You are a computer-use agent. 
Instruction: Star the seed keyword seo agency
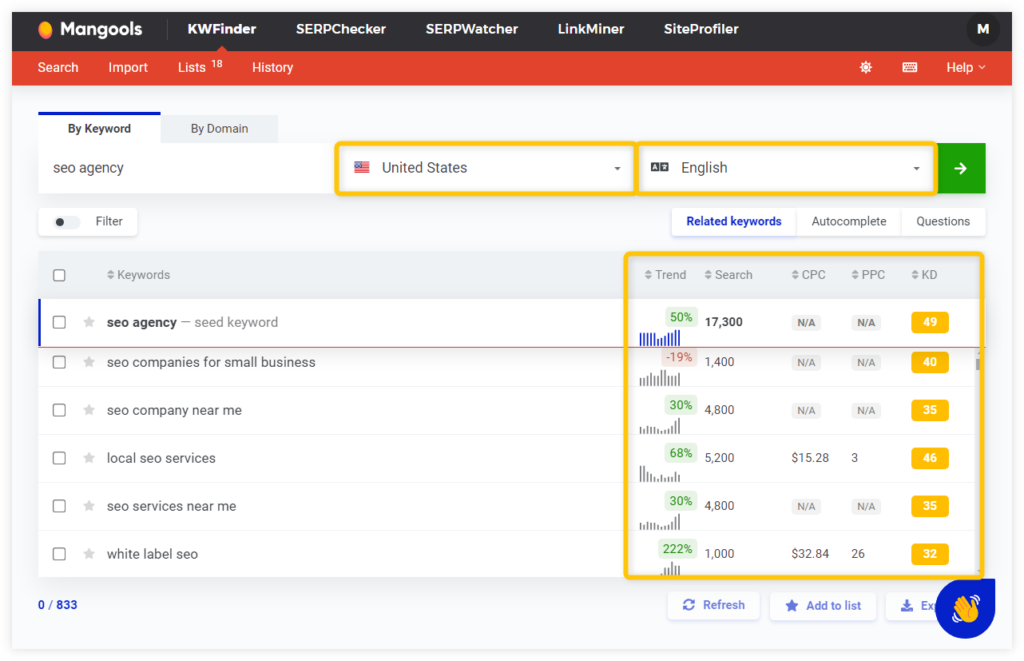coord(89,322)
